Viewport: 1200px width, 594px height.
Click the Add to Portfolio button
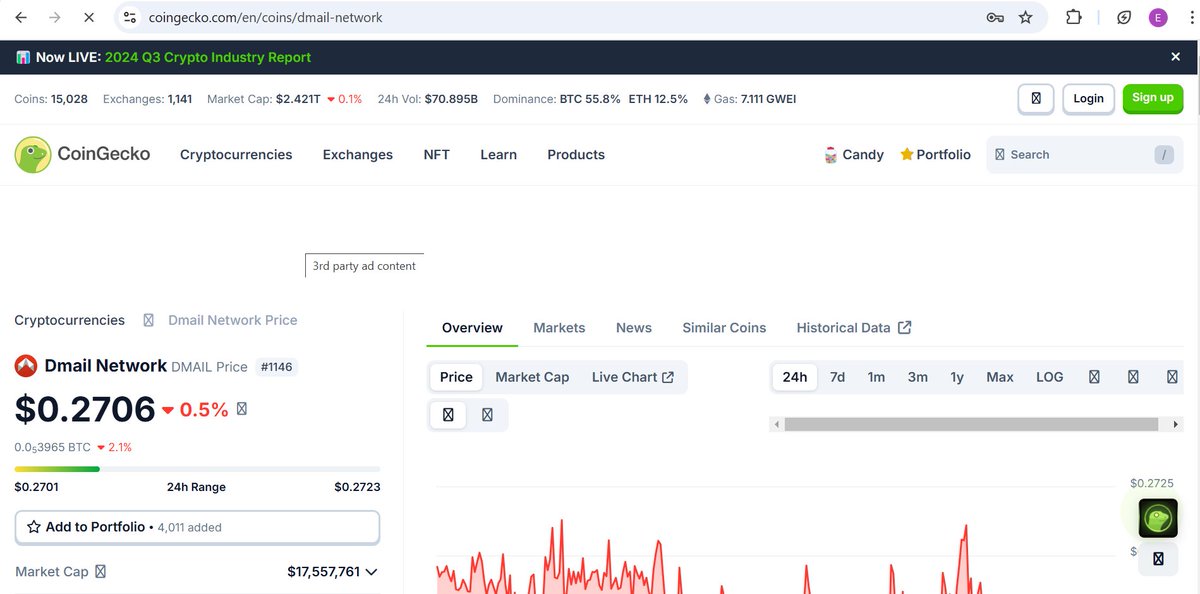point(197,527)
